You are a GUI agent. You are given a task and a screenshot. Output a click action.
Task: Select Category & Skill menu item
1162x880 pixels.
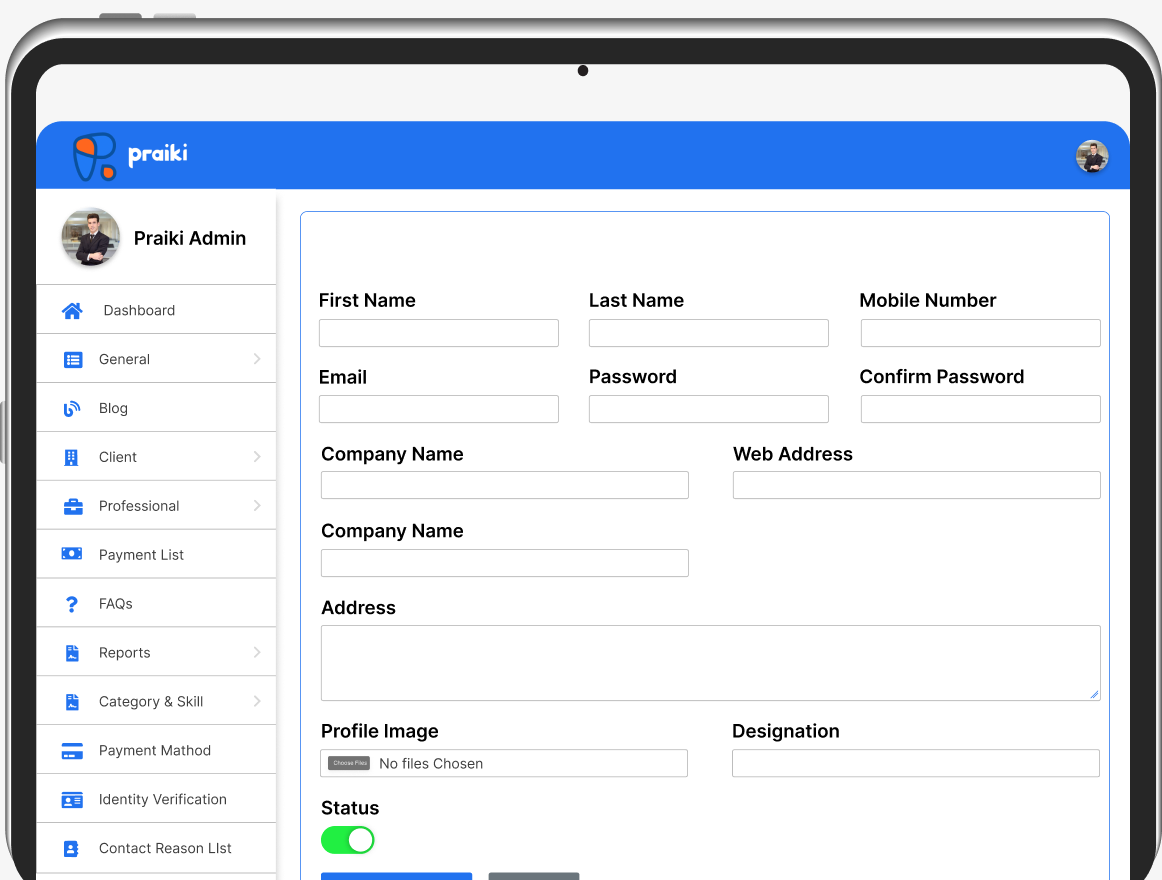[156, 701]
